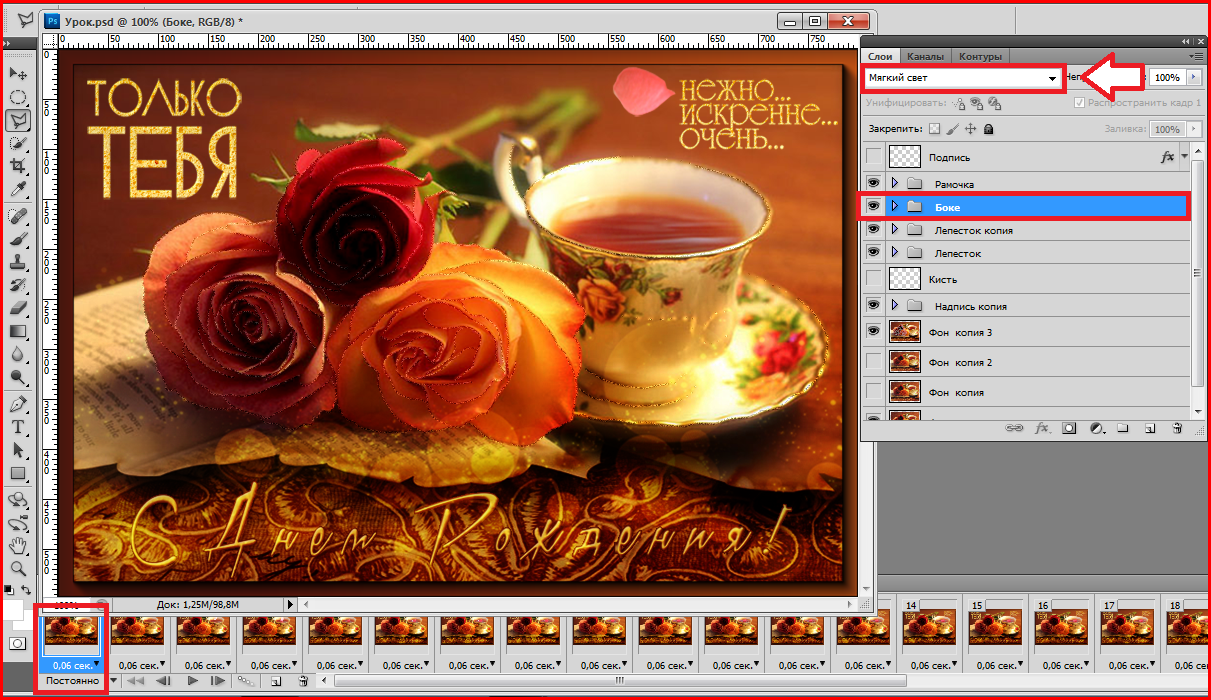Select the Eyedropper tool
The image size is (1211, 700).
(x=18, y=189)
